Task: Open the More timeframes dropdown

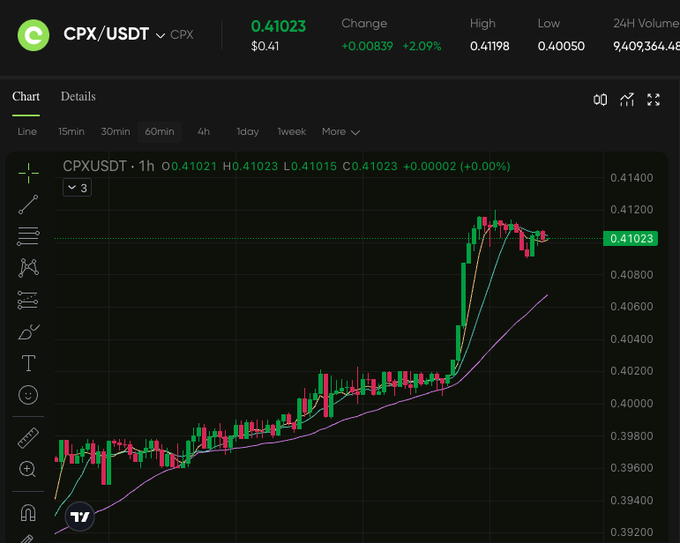Action: point(341,132)
